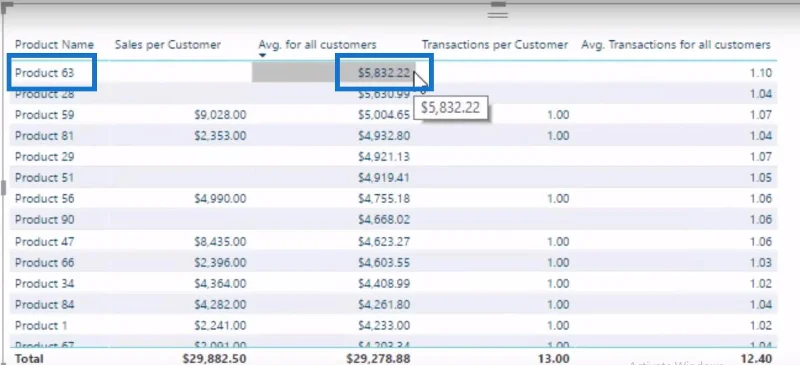Select the $2,396.00 sales value
Screen dimensions: 800x365
[220, 262]
